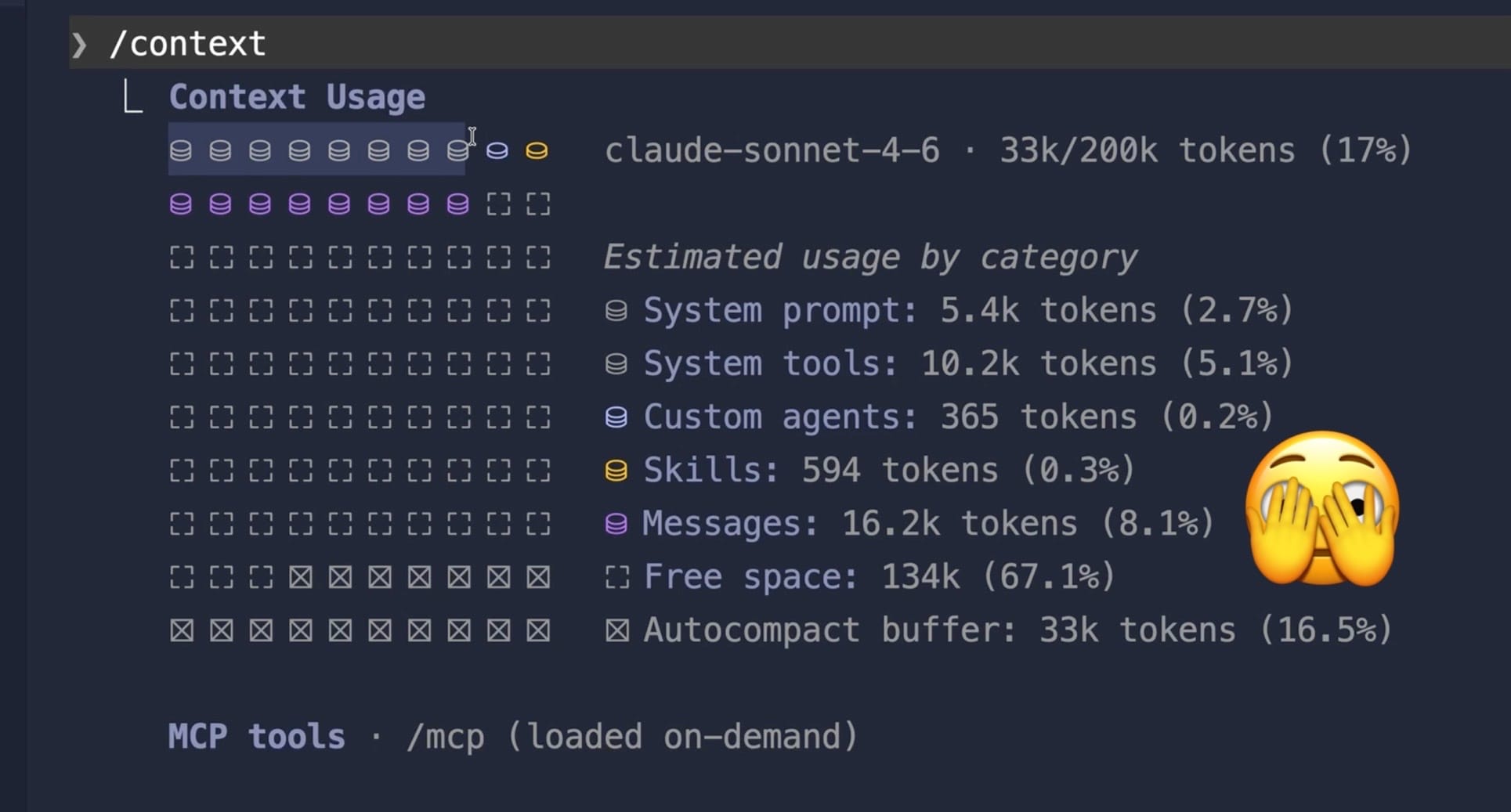The image size is (1511, 812).
Task: Click the 33k/200k tokens usage text
Action: click(x=1147, y=150)
